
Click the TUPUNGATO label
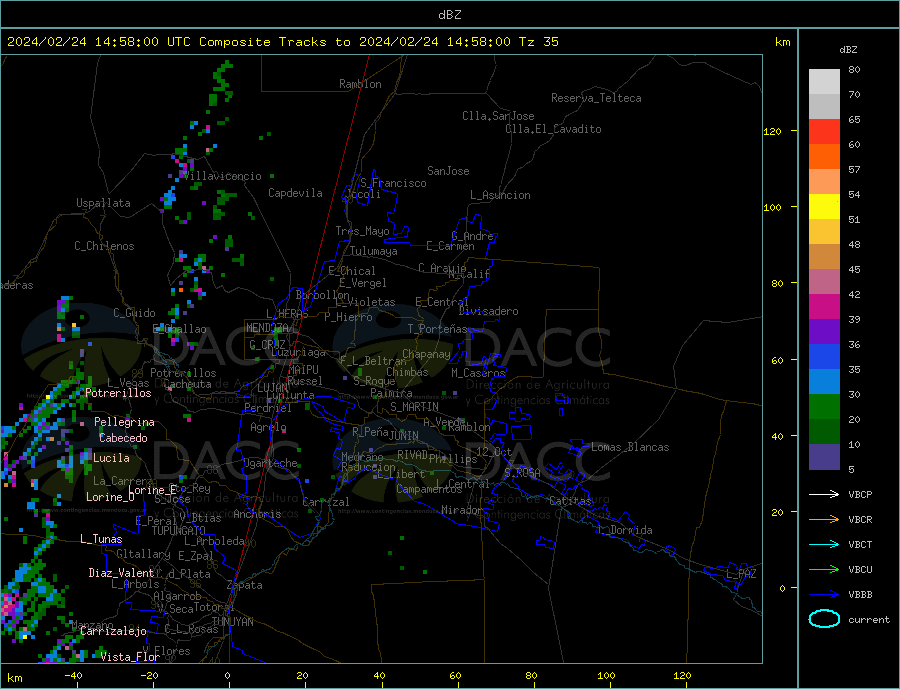(179, 531)
